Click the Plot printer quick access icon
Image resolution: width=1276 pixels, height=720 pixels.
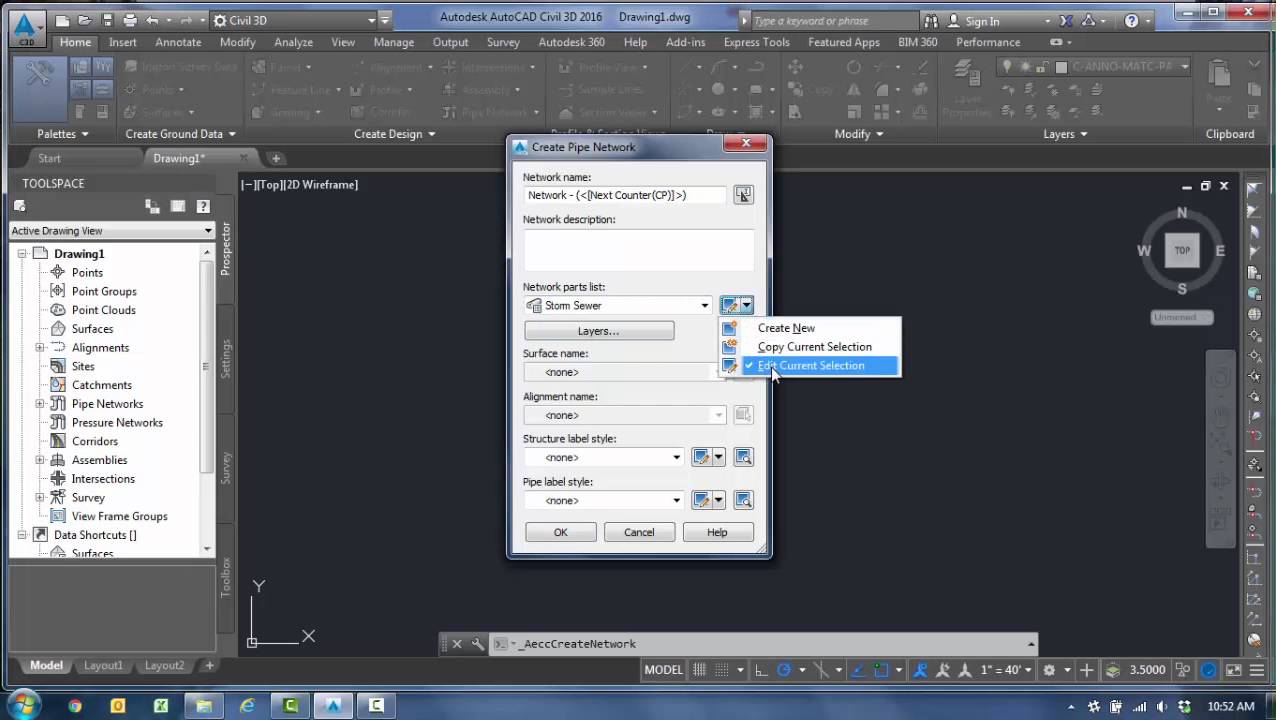(x=130, y=20)
